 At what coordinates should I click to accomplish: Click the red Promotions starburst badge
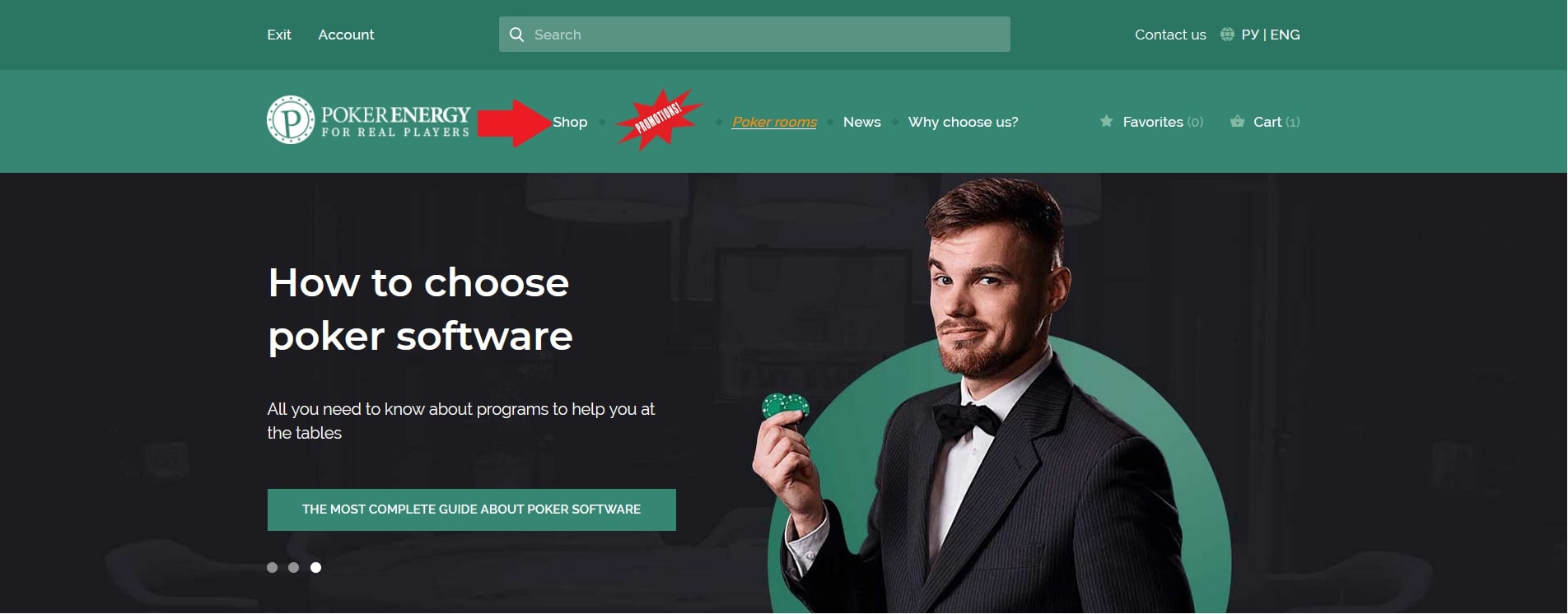point(659,120)
